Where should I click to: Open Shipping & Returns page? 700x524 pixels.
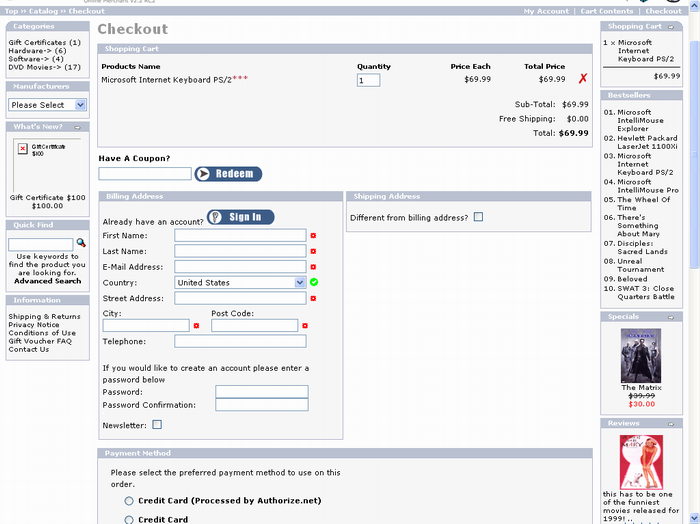[x=44, y=316]
